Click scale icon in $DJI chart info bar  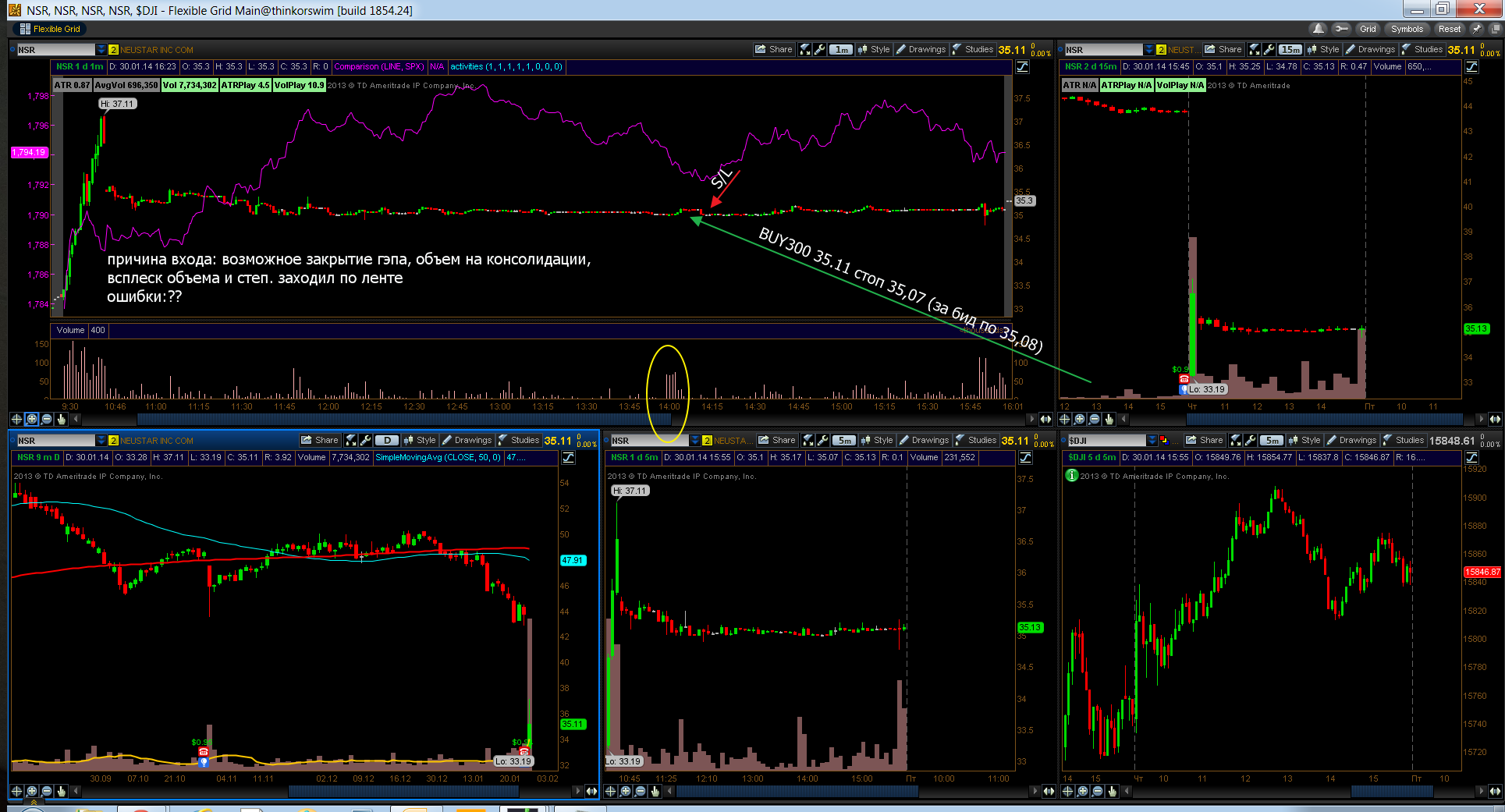(x=1471, y=458)
